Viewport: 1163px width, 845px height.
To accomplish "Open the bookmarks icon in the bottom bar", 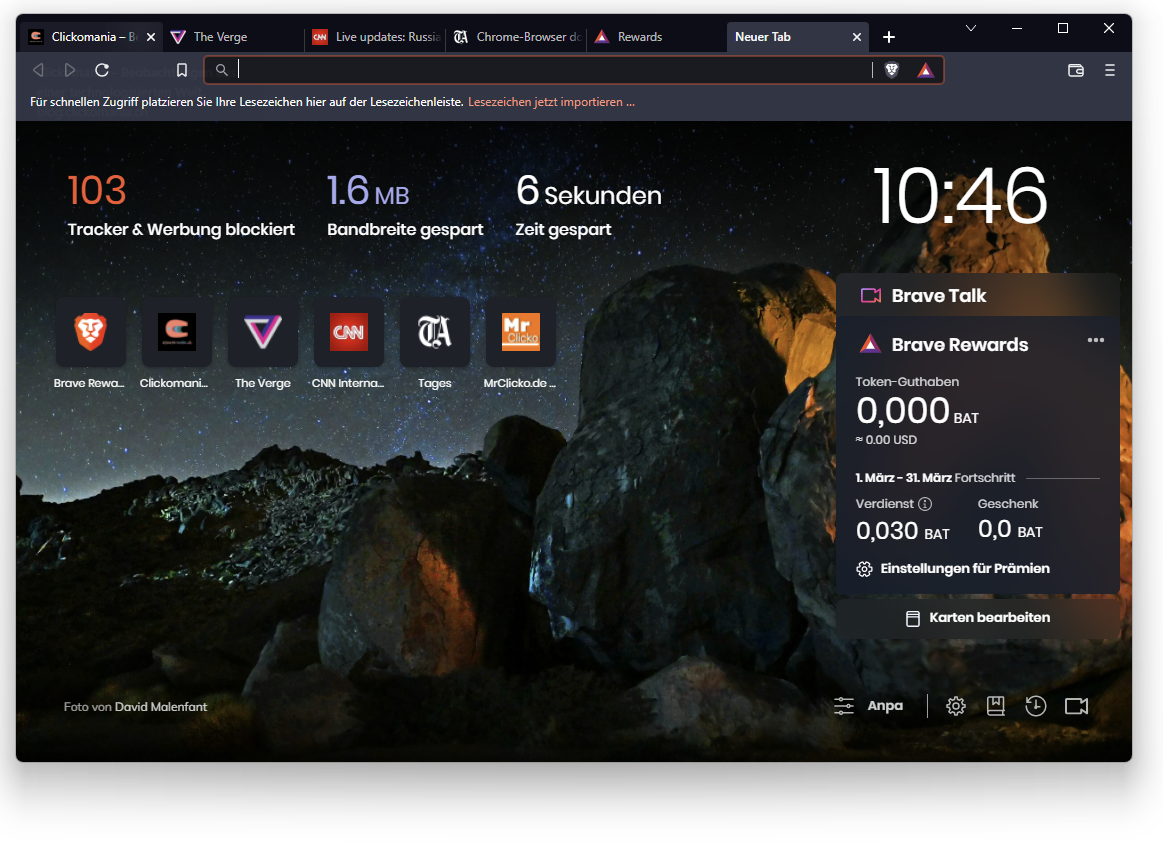I will coord(995,706).
